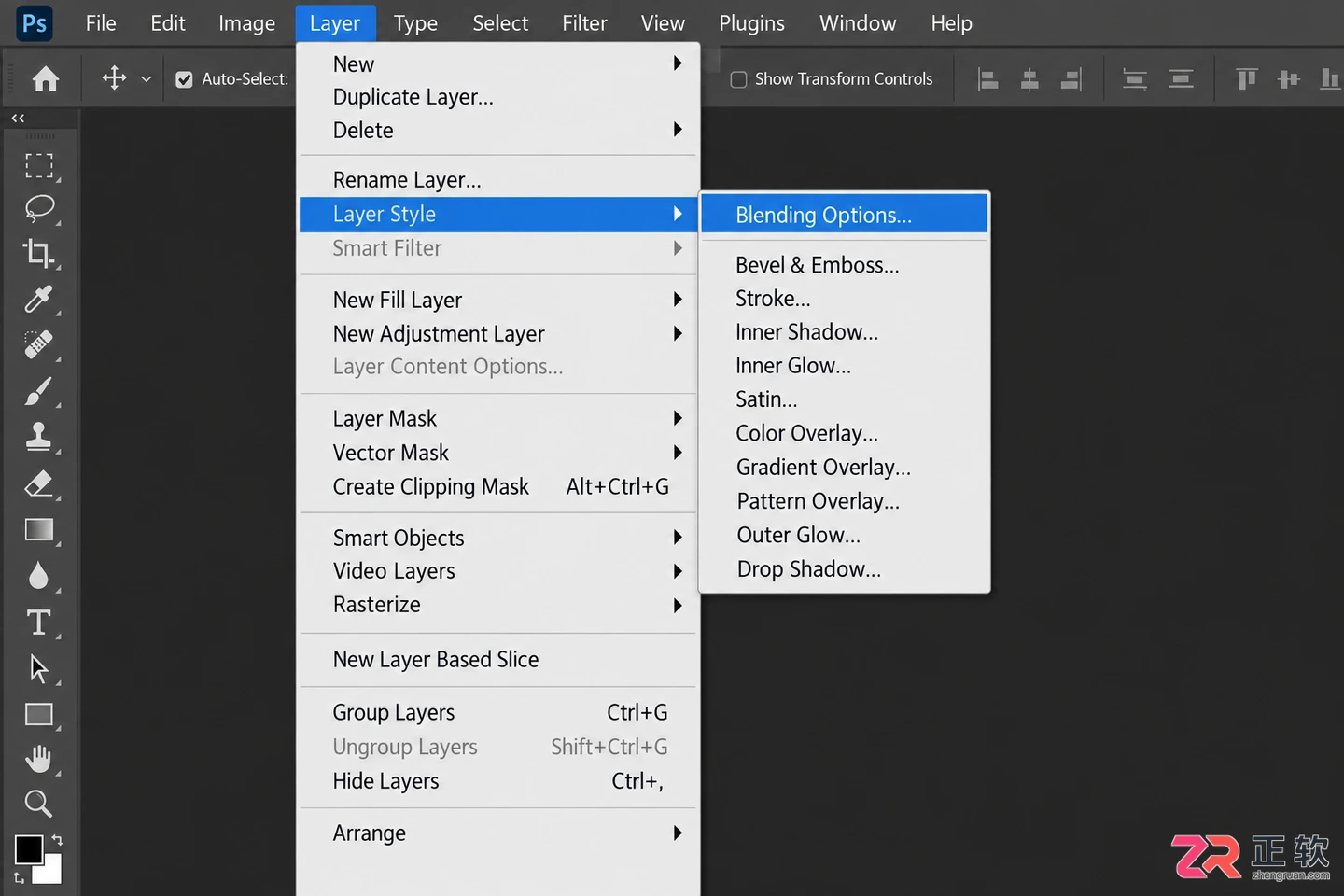Pick the Blur tool droplet icon

point(38,576)
